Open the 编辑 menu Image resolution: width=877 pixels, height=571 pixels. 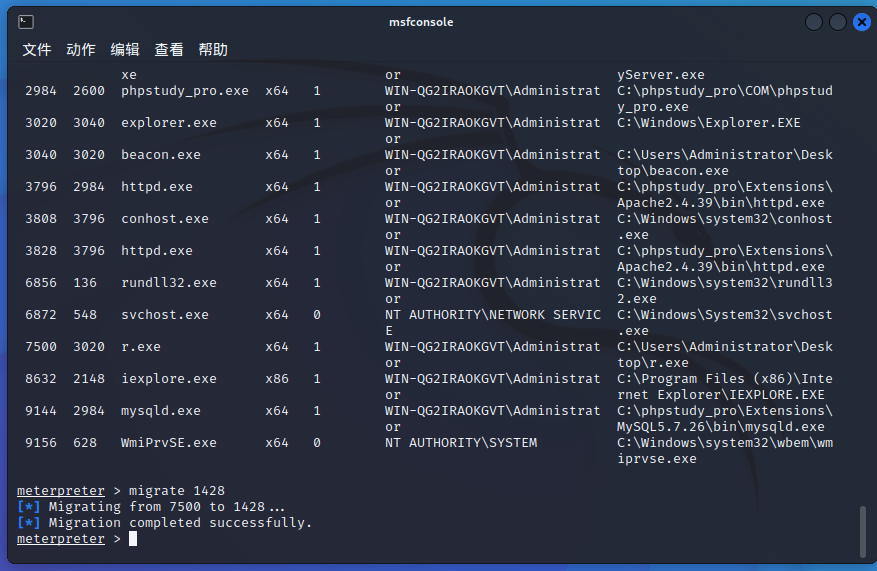[x=125, y=50]
